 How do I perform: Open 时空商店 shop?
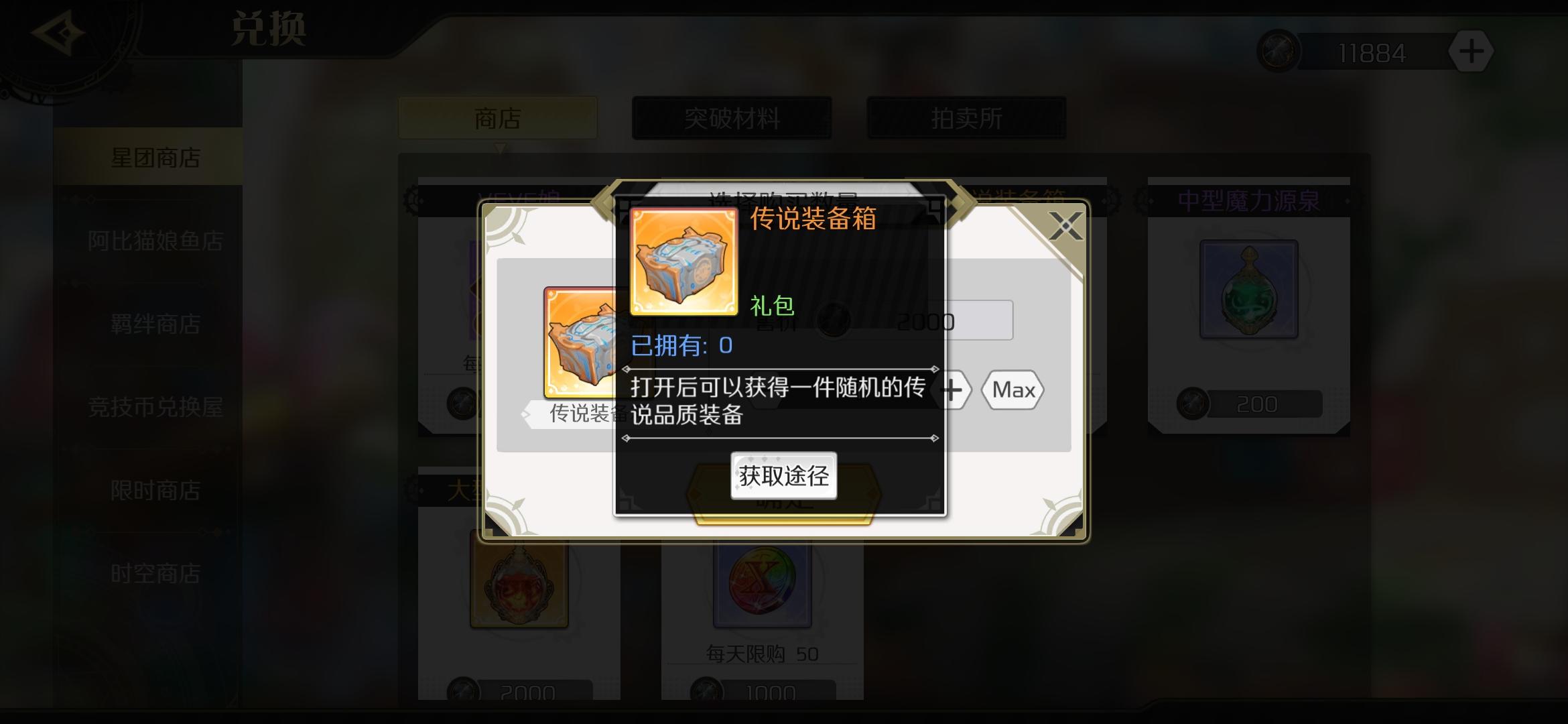click(x=155, y=574)
